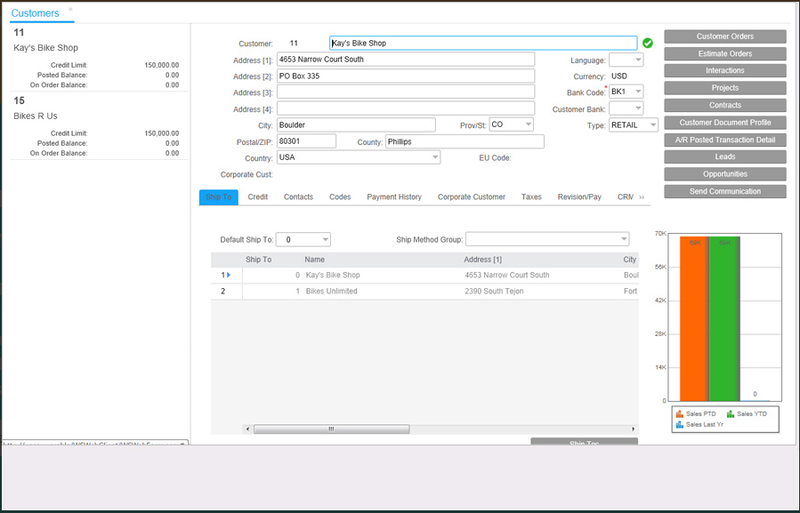
Task: Switch to the Contacts tab
Action: [298, 197]
